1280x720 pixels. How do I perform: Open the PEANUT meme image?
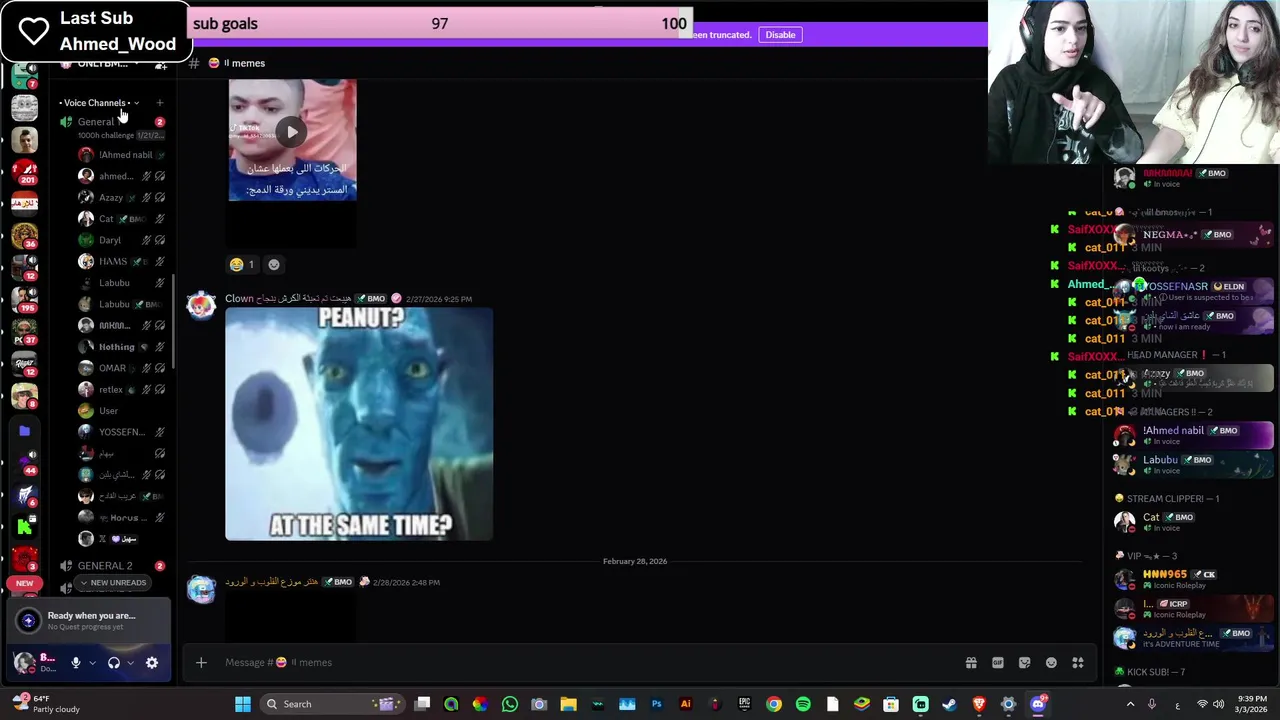coord(359,424)
